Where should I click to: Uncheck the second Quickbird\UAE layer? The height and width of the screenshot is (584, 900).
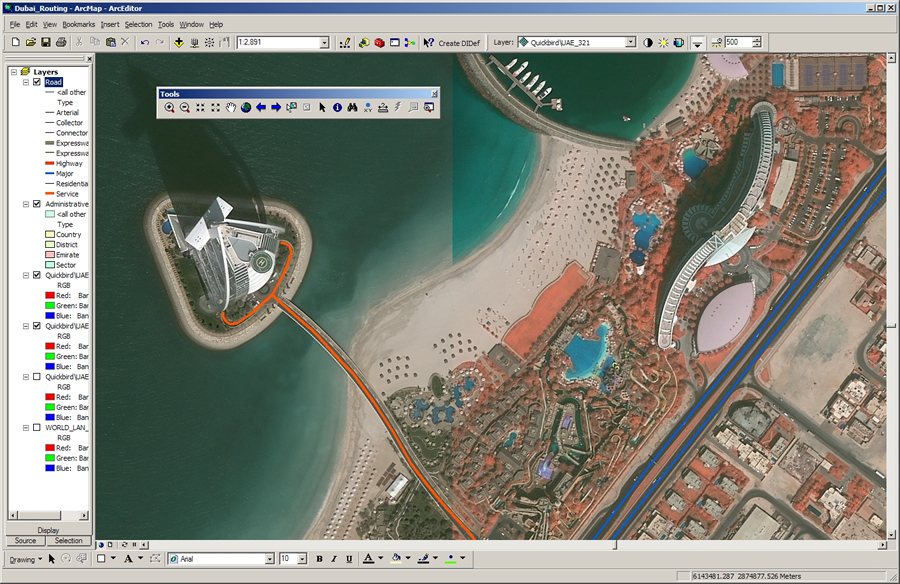[x=37, y=326]
